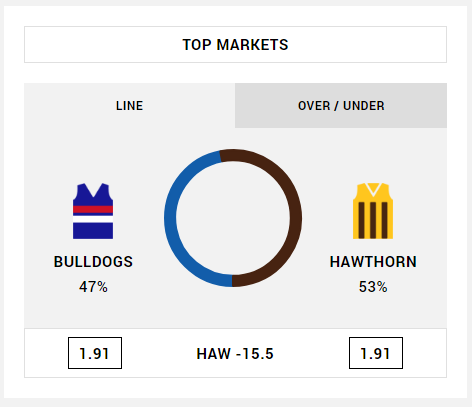
Task: Click the Top Markets header
Action: [x=235, y=45]
